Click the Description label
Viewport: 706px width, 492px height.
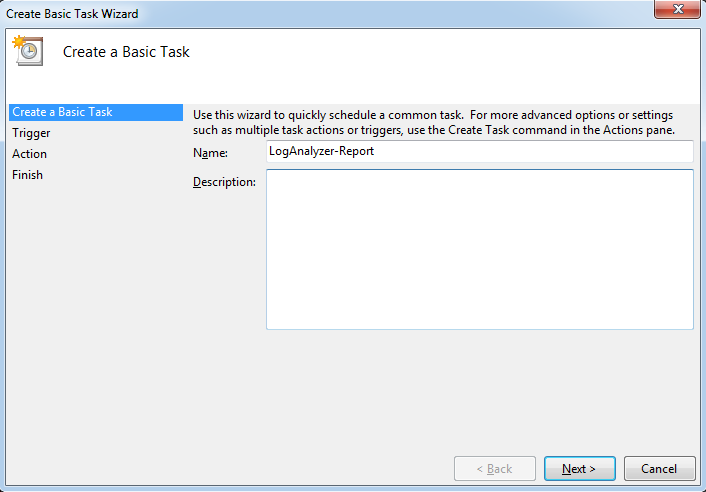[x=224, y=182]
